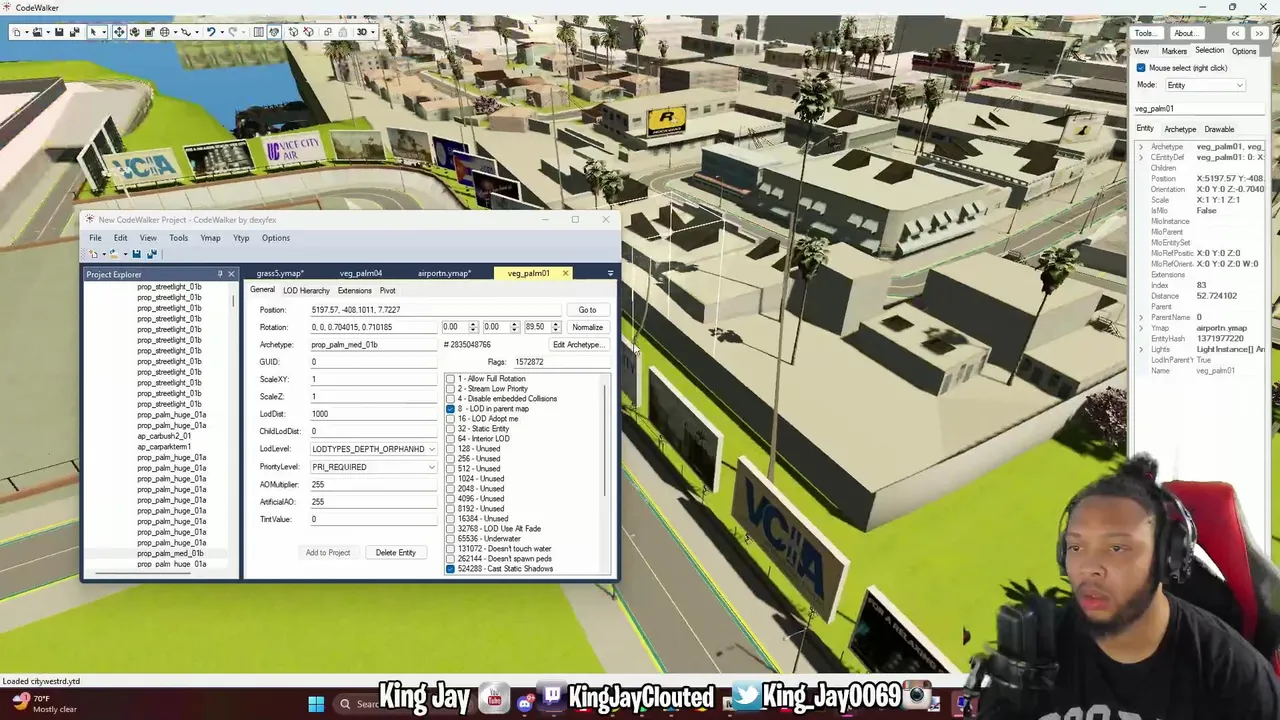
Task: Expand the Archetype property row
Action: pyautogui.click(x=1141, y=147)
